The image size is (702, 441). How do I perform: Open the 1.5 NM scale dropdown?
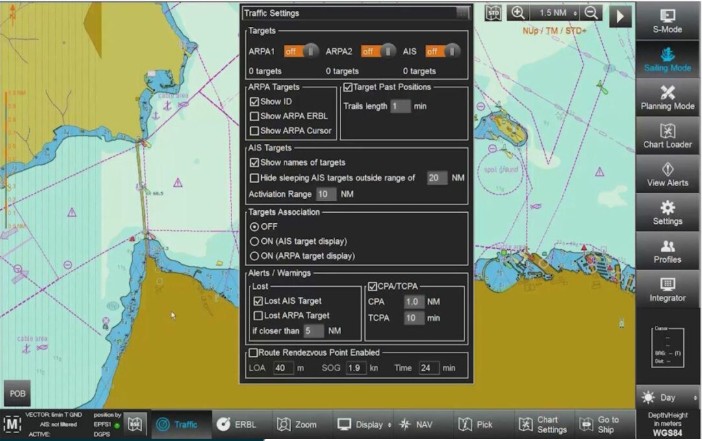pyautogui.click(x=555, y=13)
